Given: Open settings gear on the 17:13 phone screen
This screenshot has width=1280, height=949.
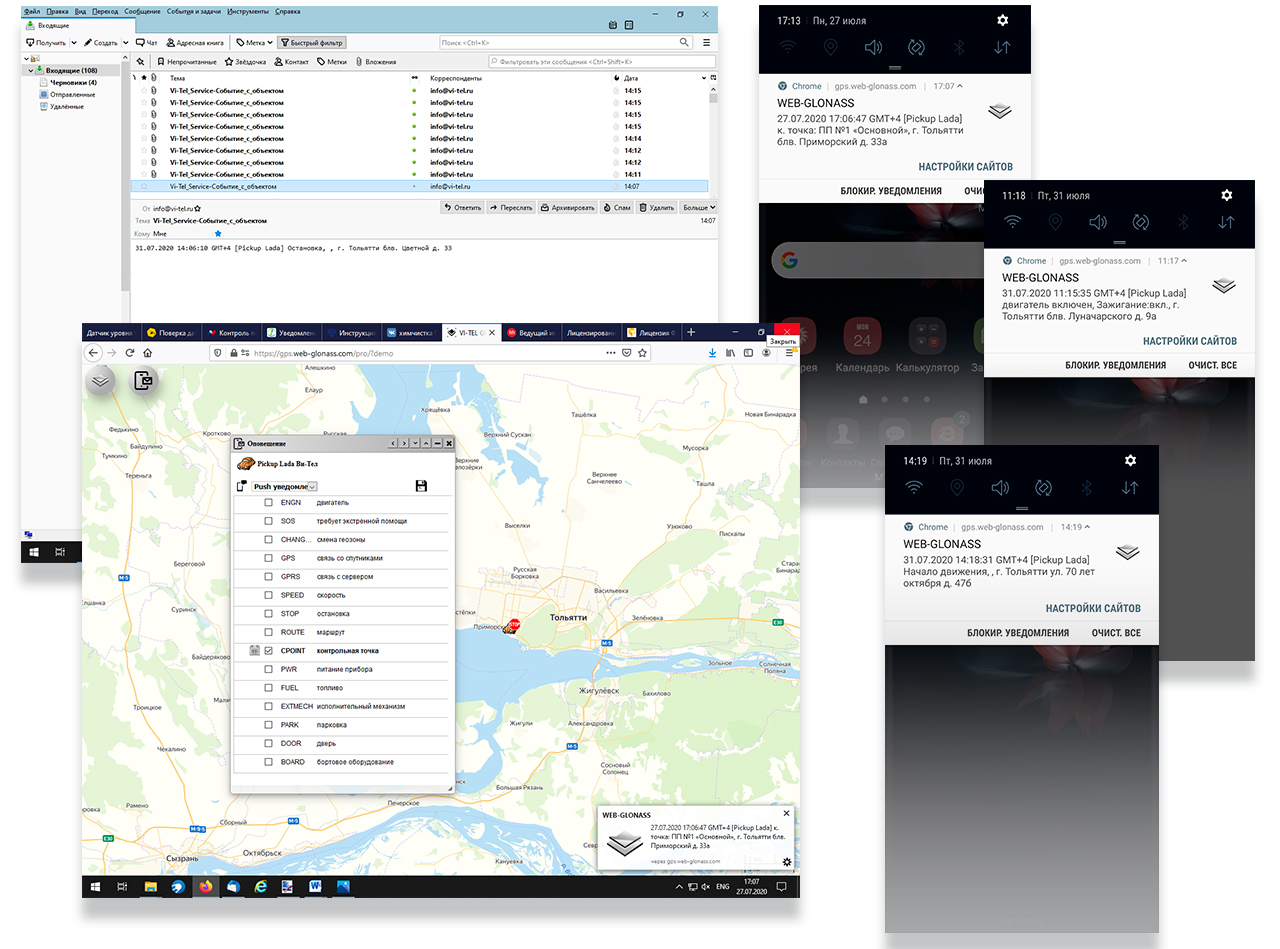Looking at the screenshot, I should pyautogui.click(x=1003, y=20).
